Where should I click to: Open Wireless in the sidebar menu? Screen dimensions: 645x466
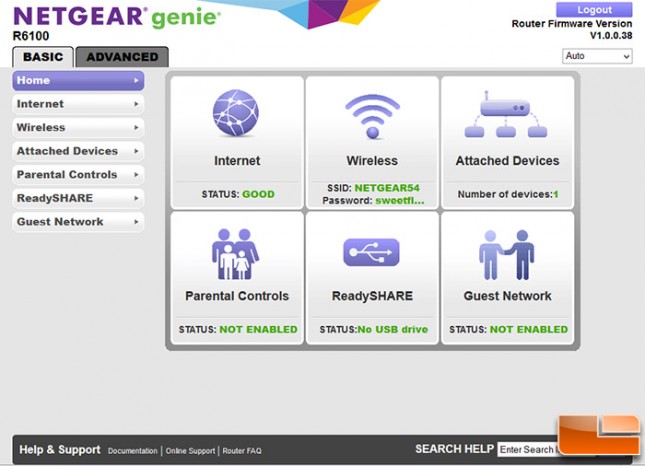pyautogui.click(x=78, y=128)
